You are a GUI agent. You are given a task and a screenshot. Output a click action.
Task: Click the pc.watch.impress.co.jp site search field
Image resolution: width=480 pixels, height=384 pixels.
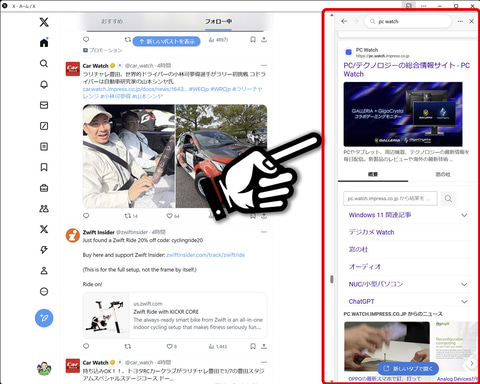coord(390,198)
